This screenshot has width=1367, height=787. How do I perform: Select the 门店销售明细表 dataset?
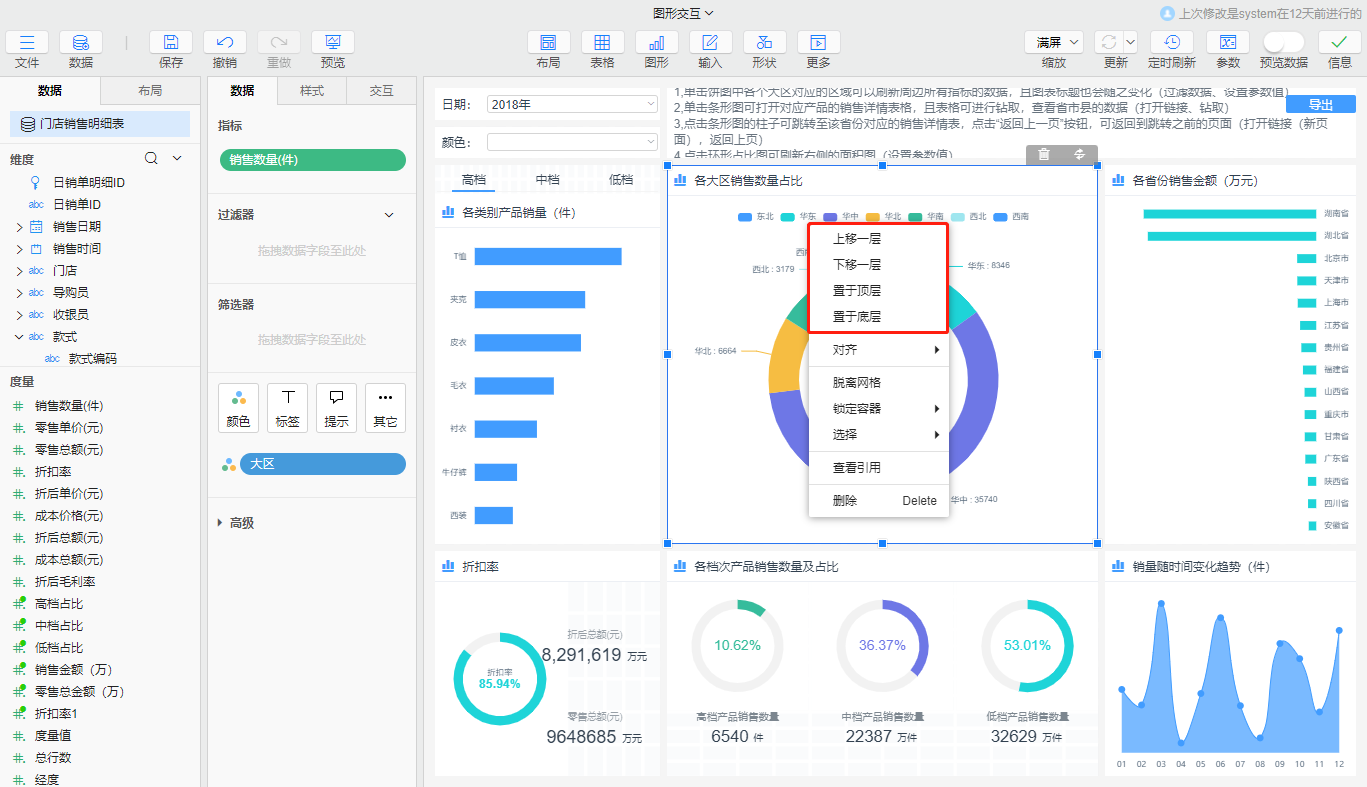[x=100, y=124]
